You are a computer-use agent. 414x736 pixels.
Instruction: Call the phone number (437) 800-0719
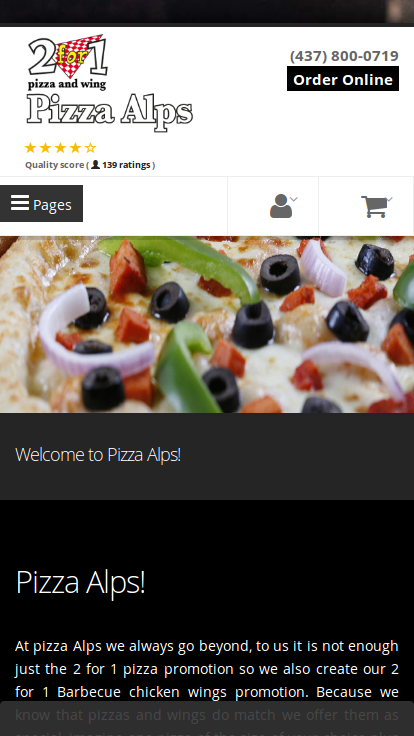344,56
